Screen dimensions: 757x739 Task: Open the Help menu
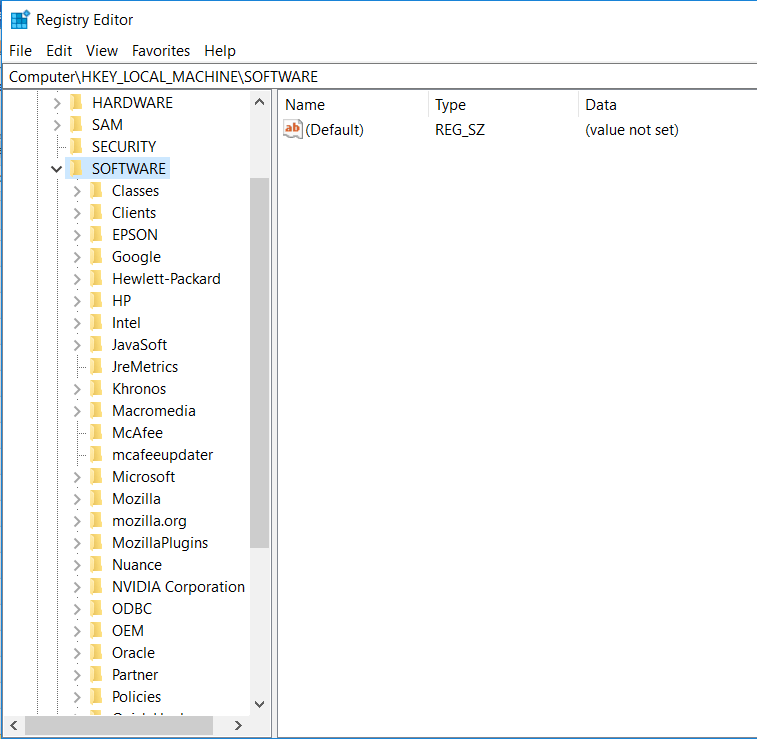tap(220, 51)
